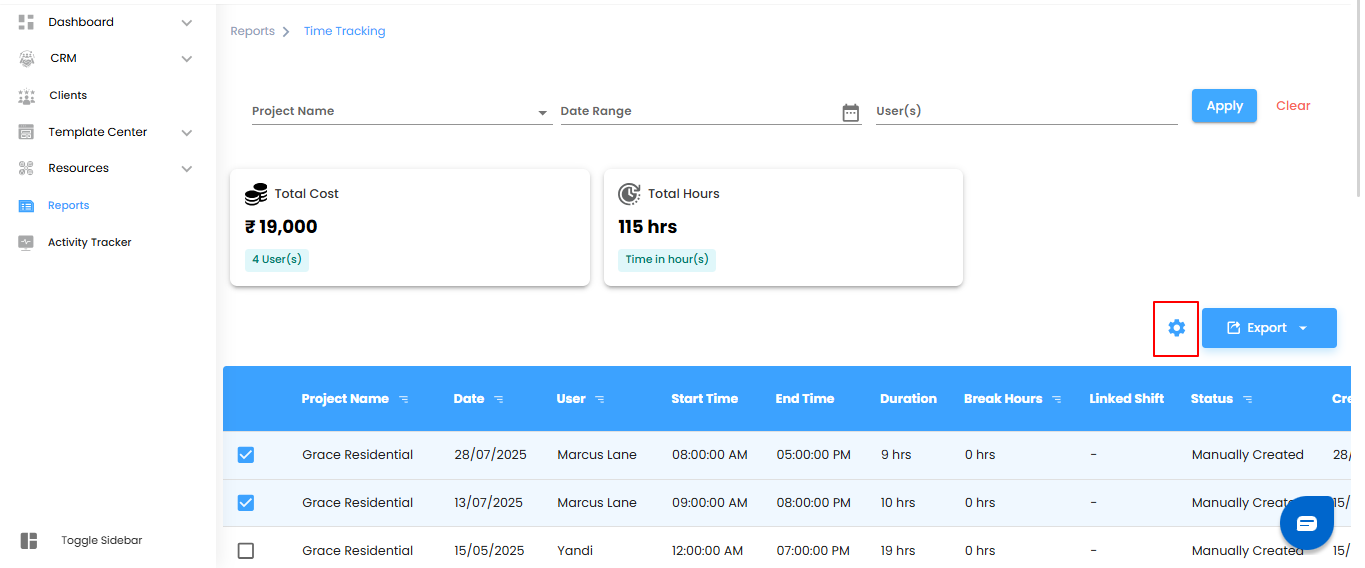Open the chat support bubble
The image size is (1365, 568).
pos(1307,523)
